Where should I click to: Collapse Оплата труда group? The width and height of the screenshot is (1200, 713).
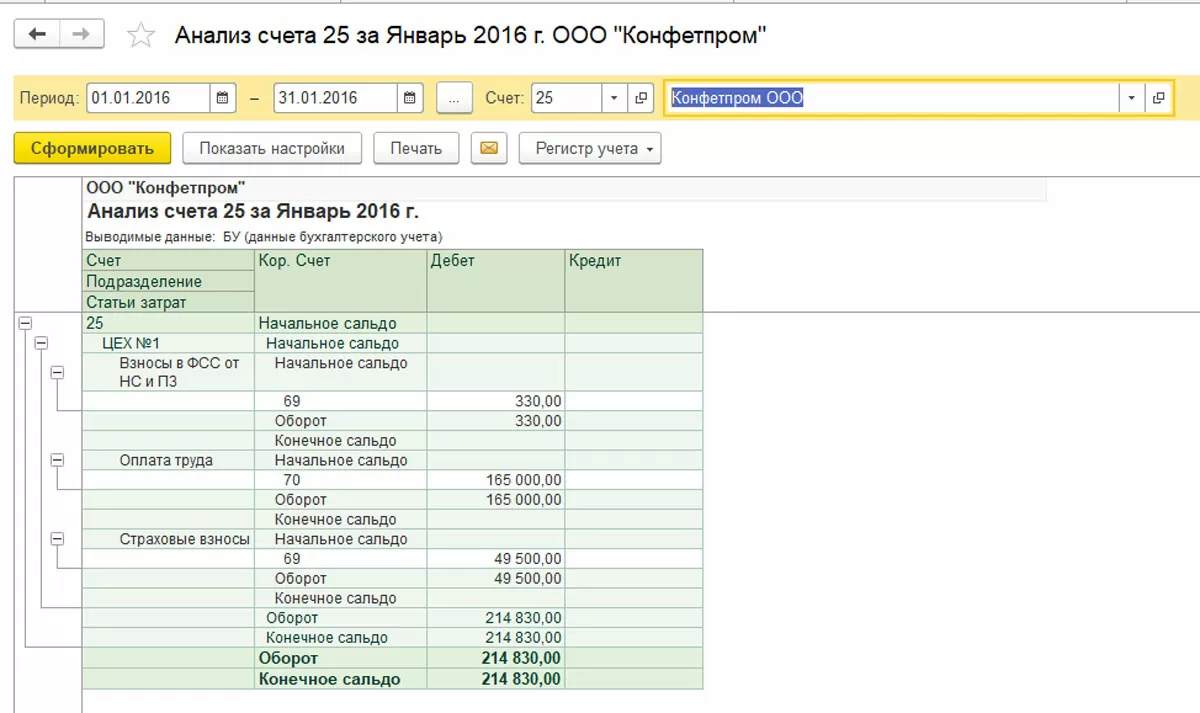coord(57,460)
